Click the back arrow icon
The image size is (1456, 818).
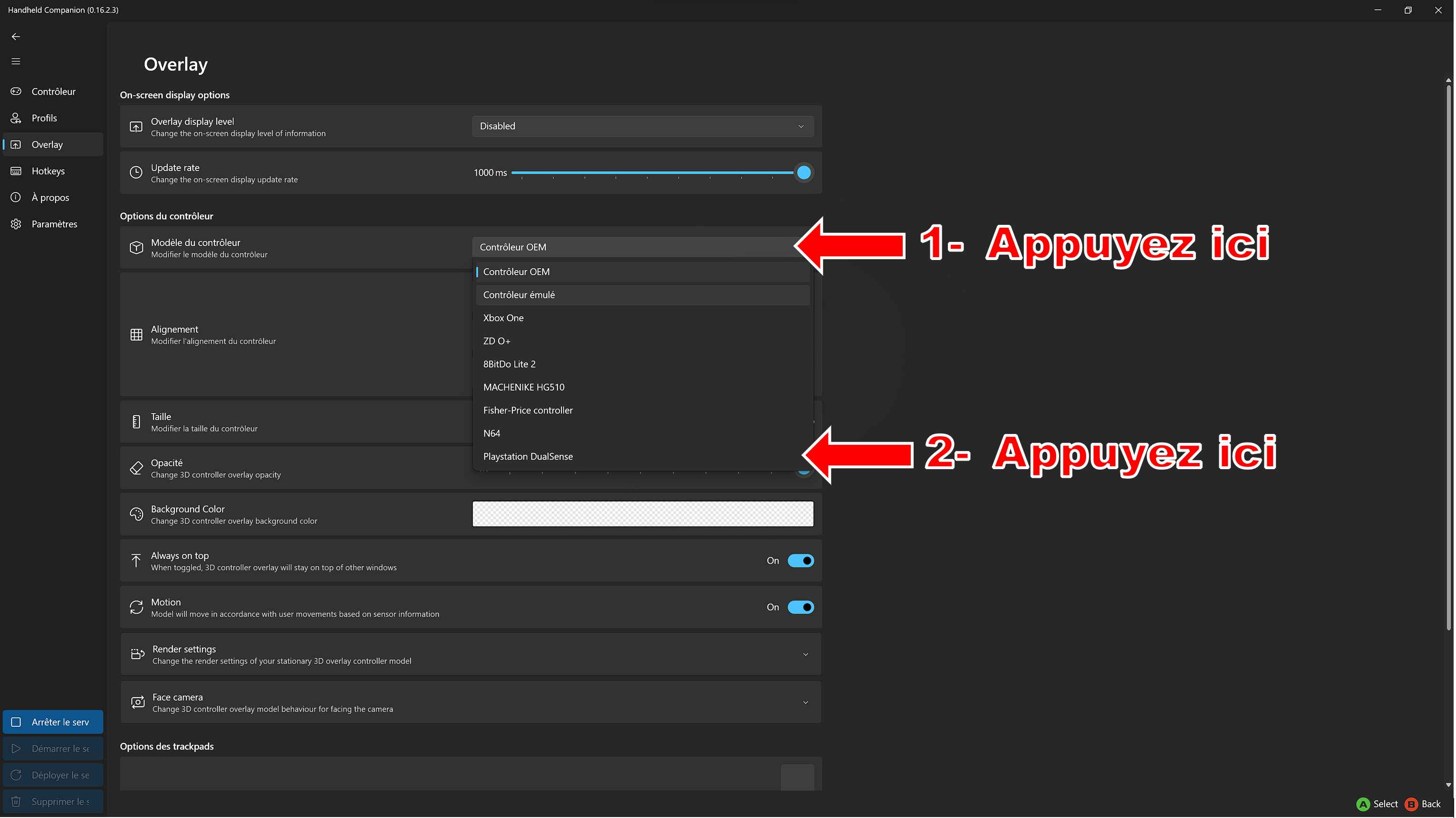click(x=16, y=37)
